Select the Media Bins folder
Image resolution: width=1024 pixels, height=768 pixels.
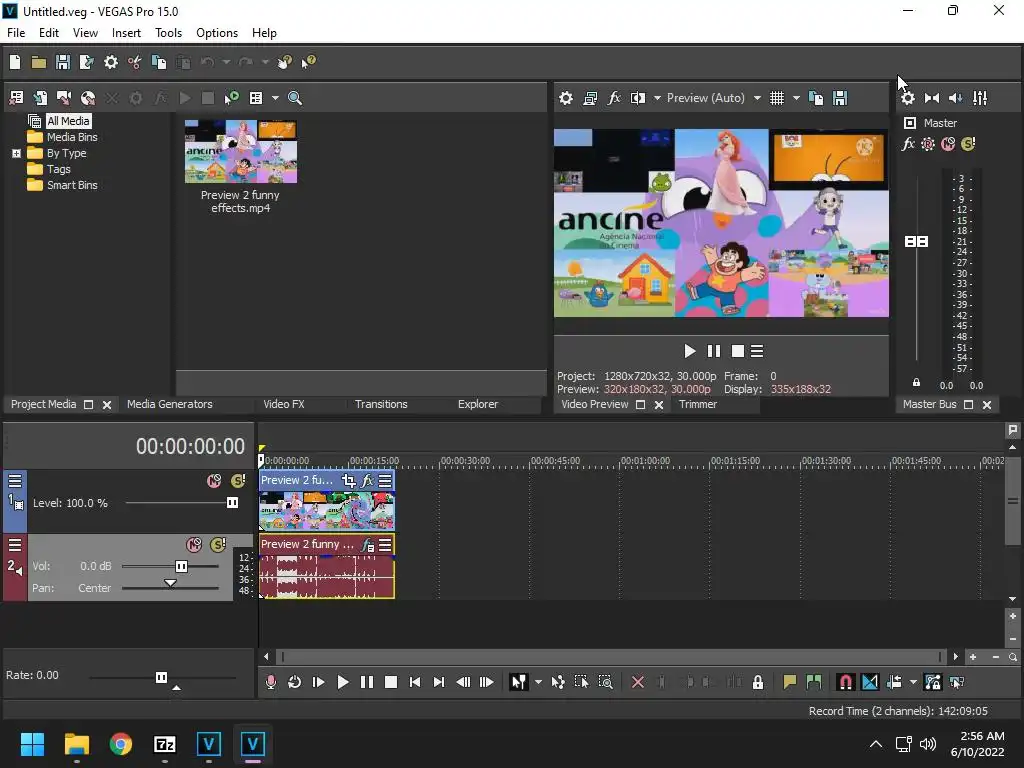pos(72,137)
